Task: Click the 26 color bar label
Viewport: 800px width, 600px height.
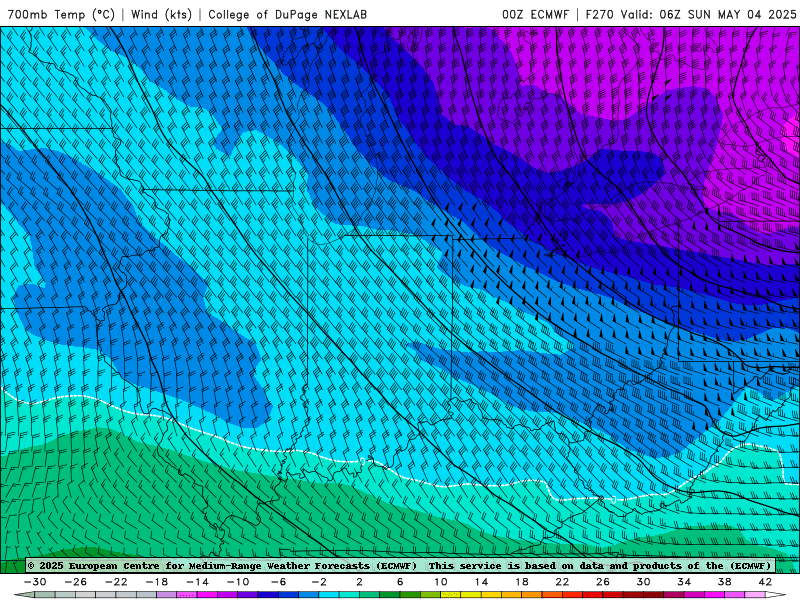Action: pos(603,582)
